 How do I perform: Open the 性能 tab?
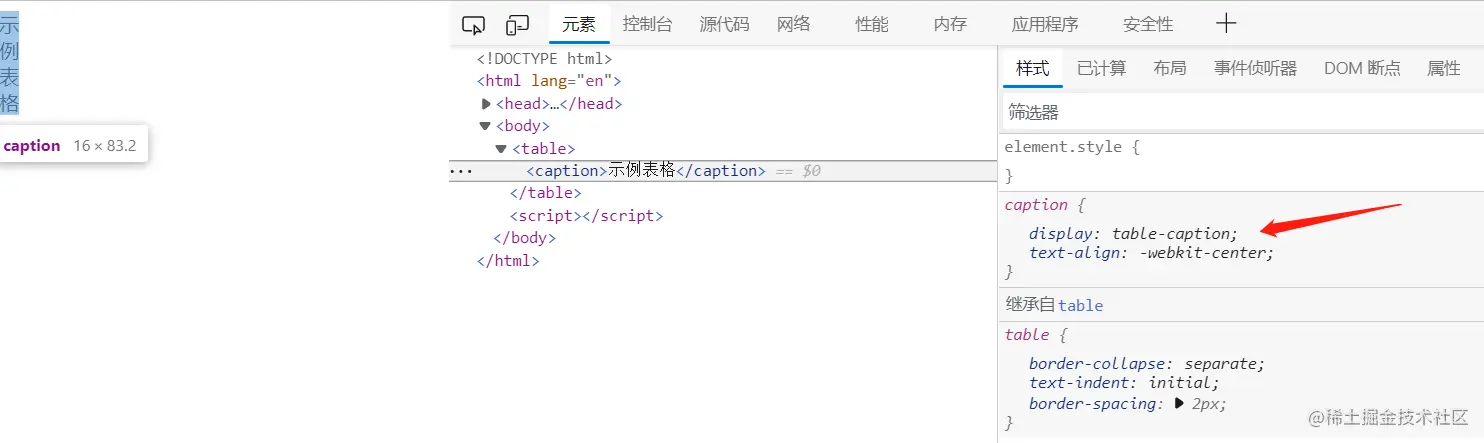pyautogui.click(x=872, y=25)
